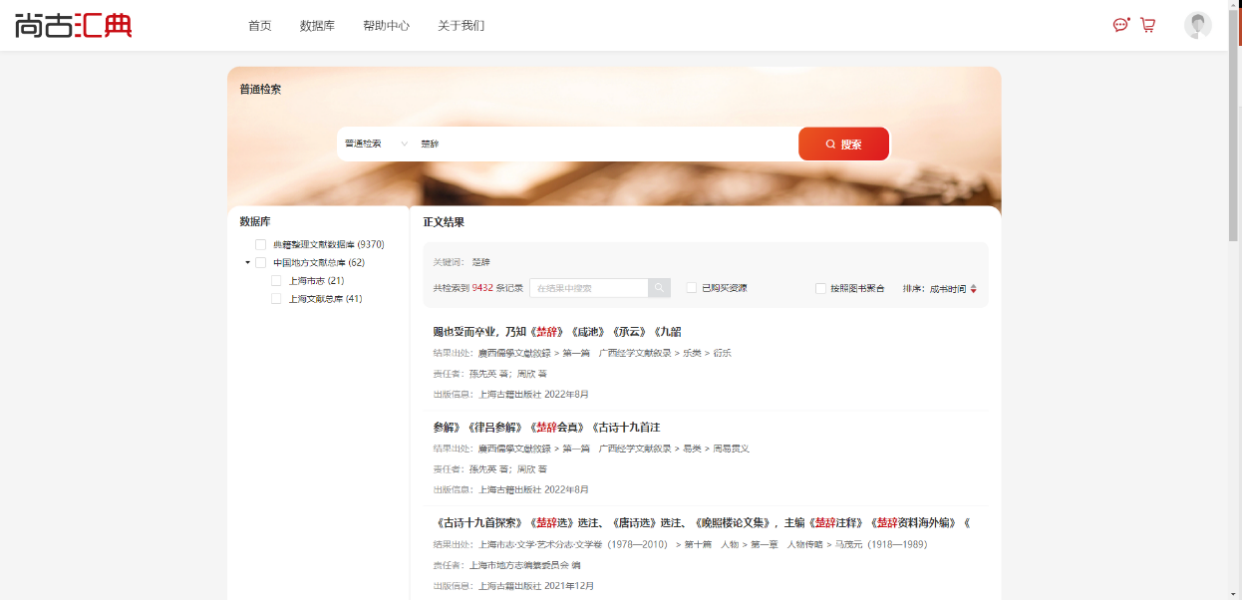Check the 上海文献总库 checkbox
This screenshot has width=1242, height=600.
(277, 299)
